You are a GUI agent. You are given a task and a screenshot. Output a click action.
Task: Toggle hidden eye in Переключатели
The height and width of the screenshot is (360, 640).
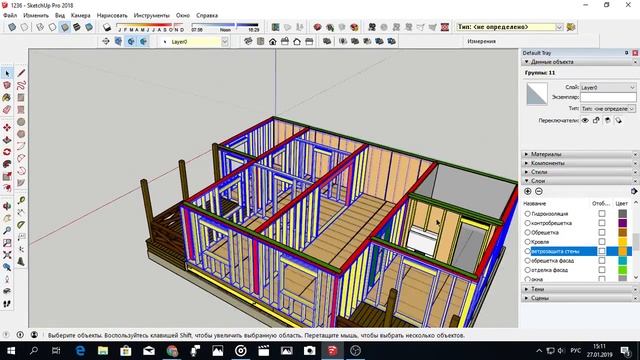coord(585,120)
